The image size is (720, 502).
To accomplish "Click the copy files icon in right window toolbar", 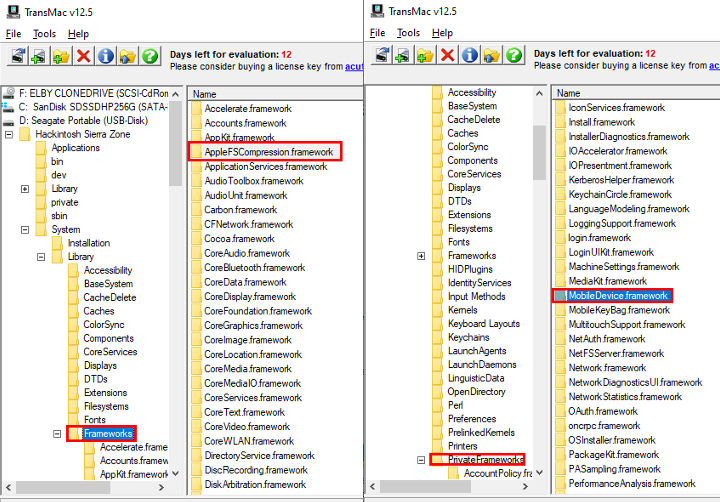I will click(402, 56).
